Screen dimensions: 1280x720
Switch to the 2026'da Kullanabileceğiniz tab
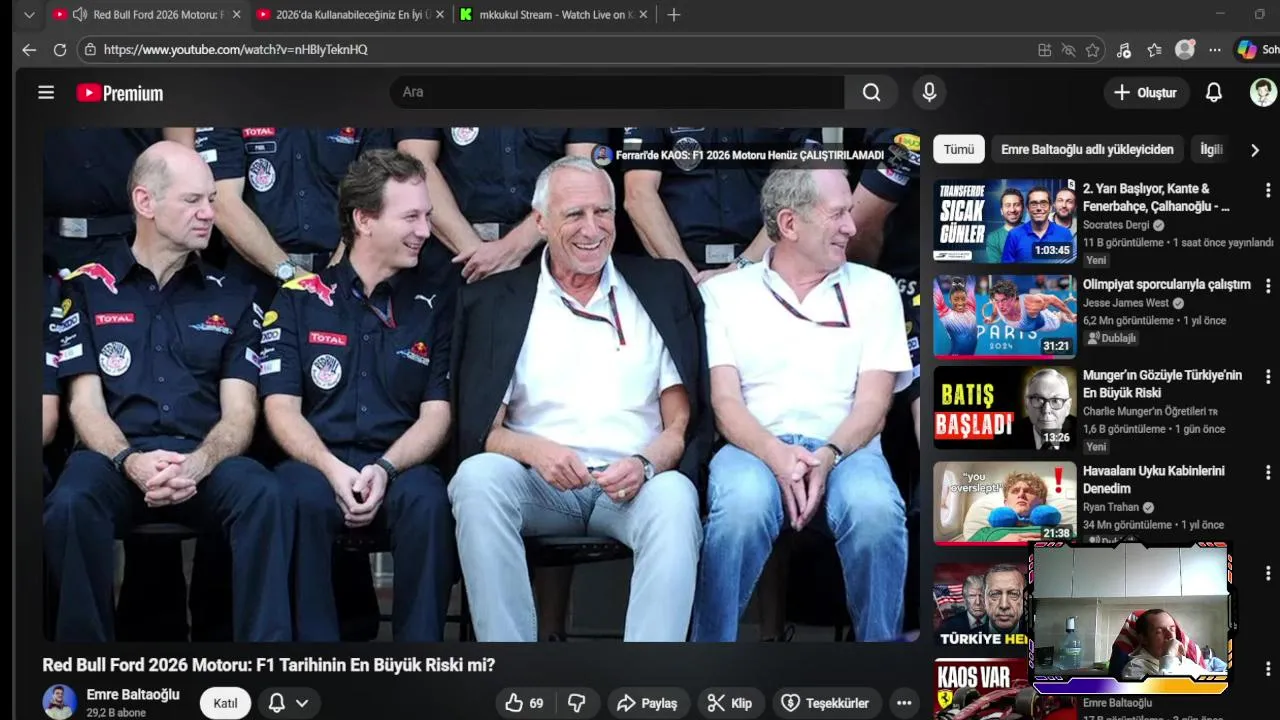tap(348, 14)
